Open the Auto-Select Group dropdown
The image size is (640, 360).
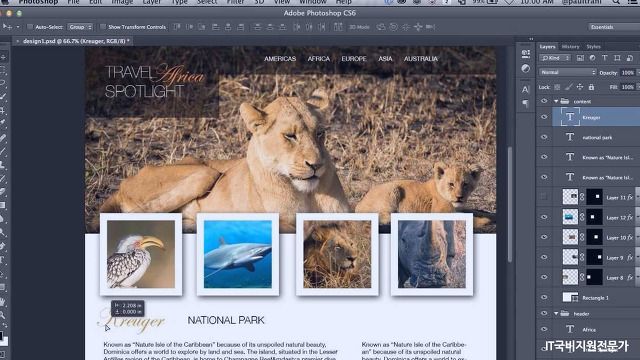click(80, 27)
